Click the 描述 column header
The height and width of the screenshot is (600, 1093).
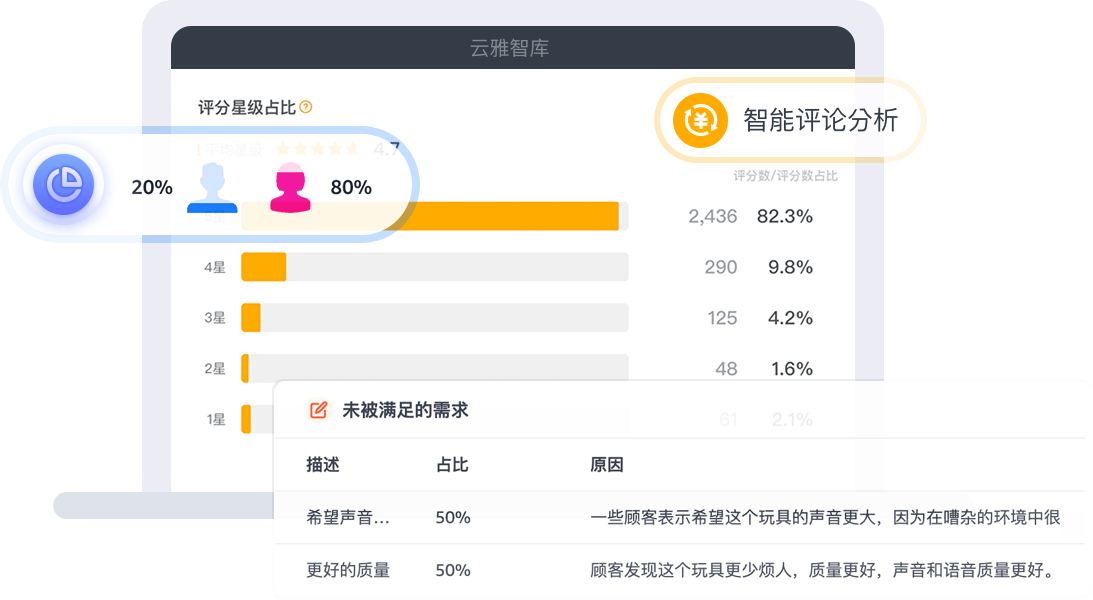coord(323,465)
